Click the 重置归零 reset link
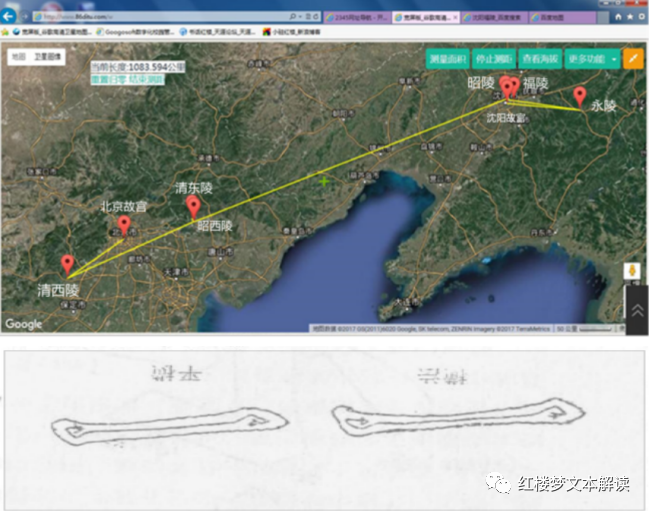650x512 pixels. click(109, 79)
